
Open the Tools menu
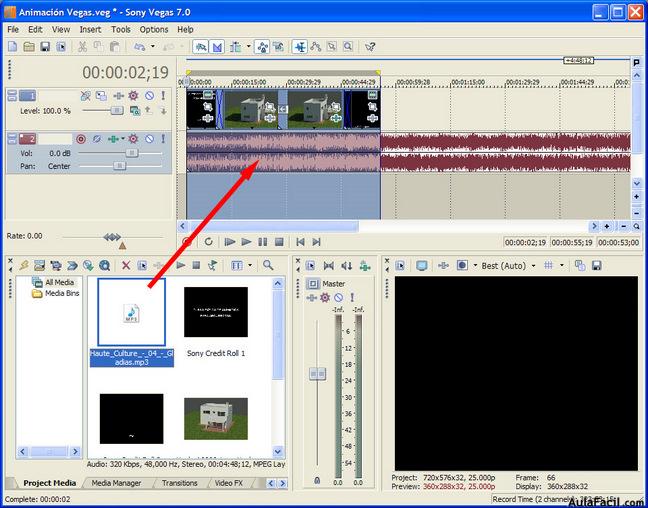pyautogui.click(x=121, y=29)
